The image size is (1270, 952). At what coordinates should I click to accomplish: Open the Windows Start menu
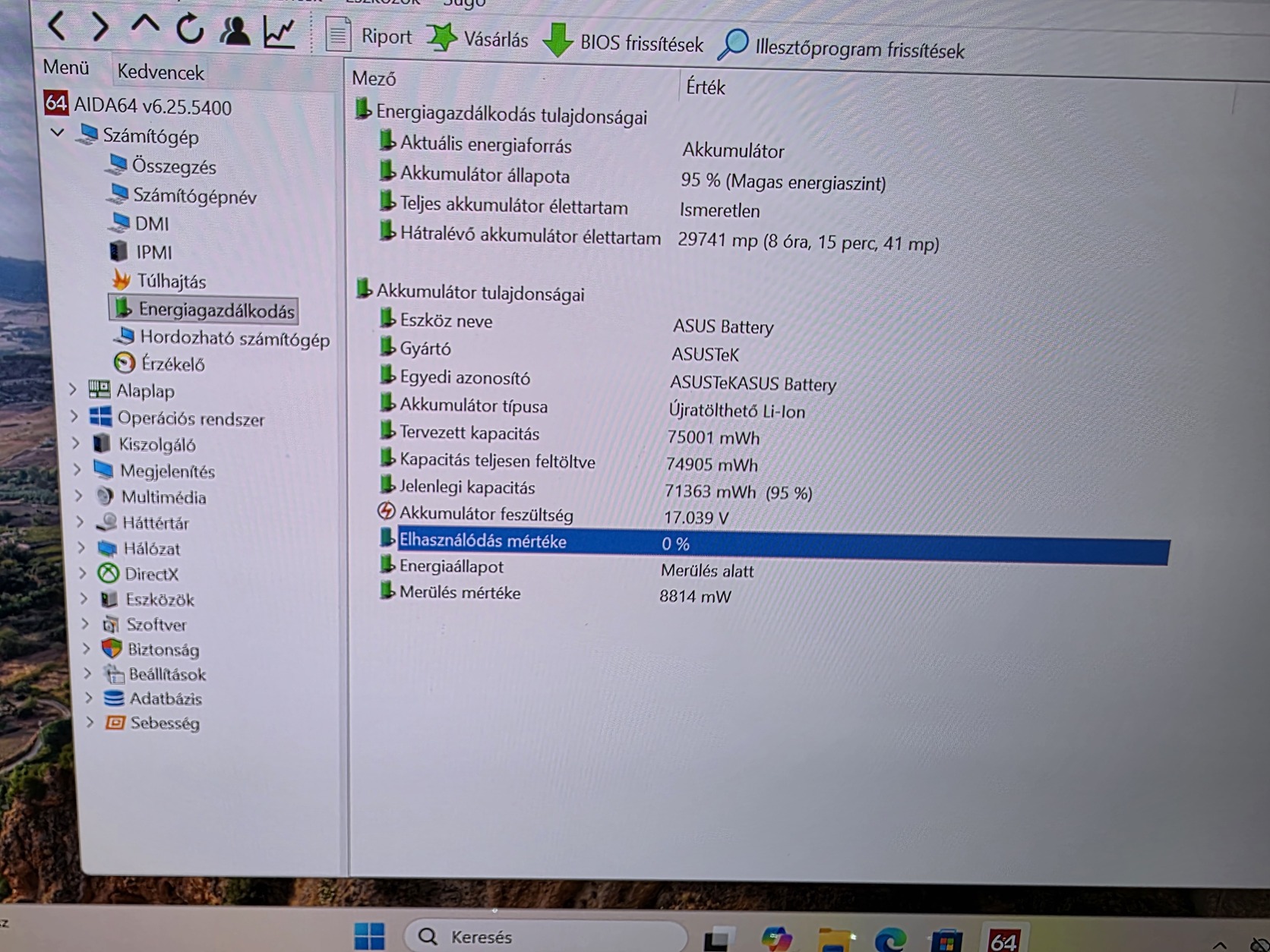coord(370,936)
